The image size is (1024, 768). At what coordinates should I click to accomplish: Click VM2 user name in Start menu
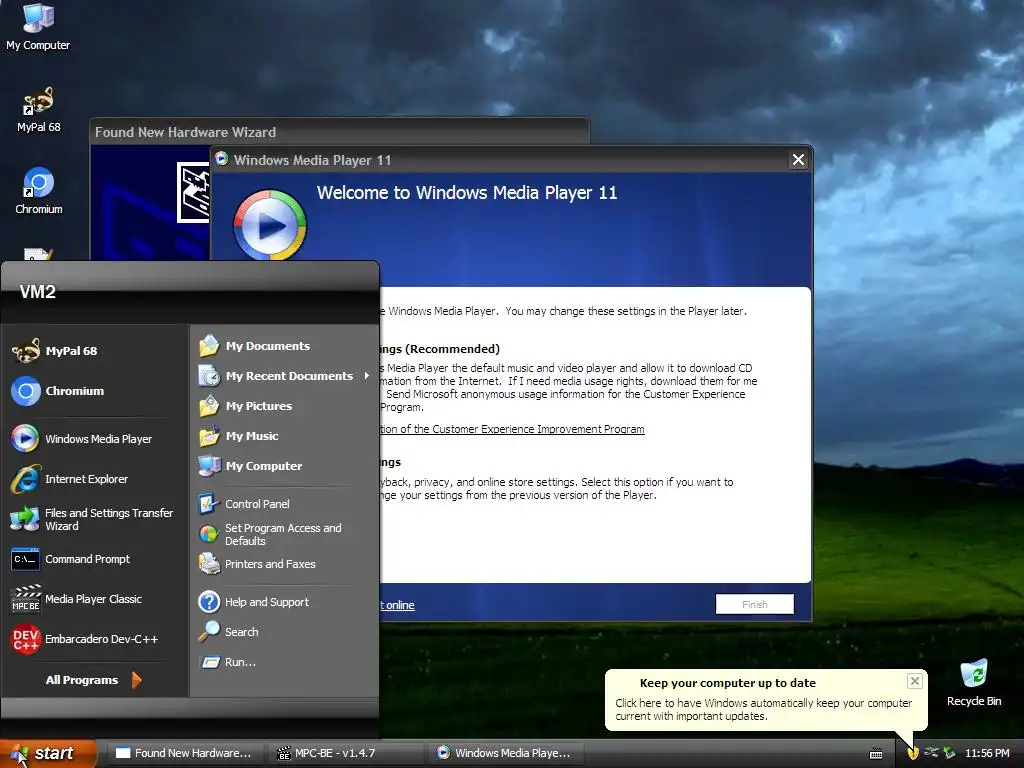[37, 292]
